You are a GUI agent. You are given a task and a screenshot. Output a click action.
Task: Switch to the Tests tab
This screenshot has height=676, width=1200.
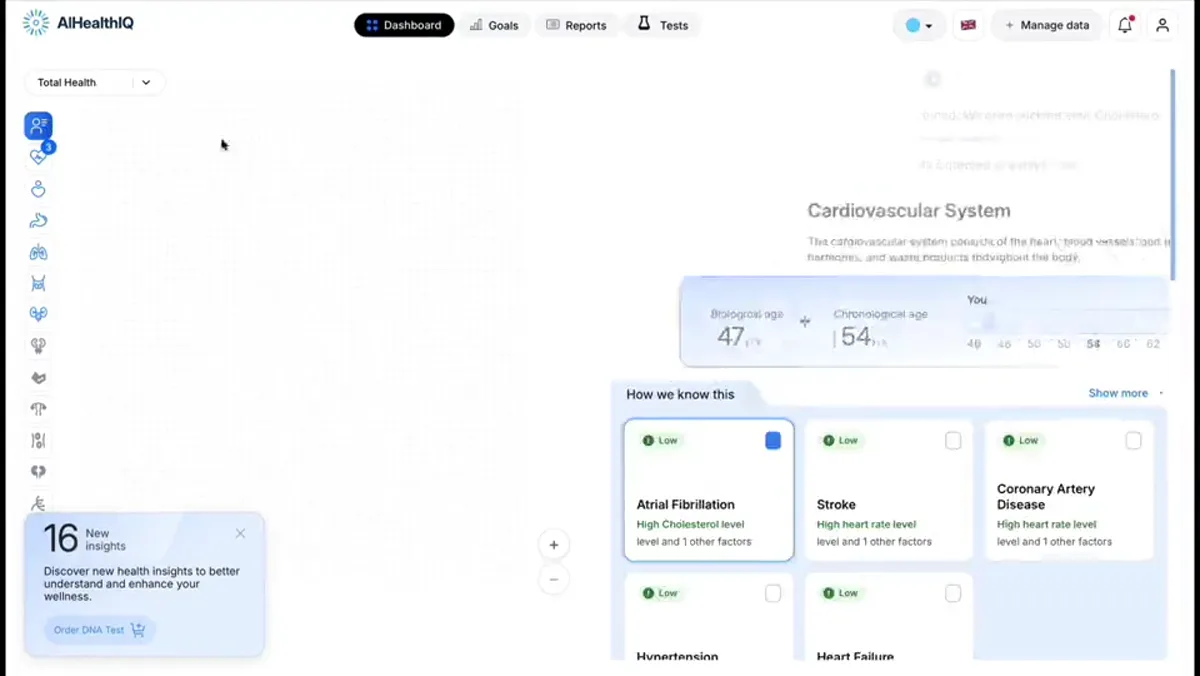pos(663,25)
